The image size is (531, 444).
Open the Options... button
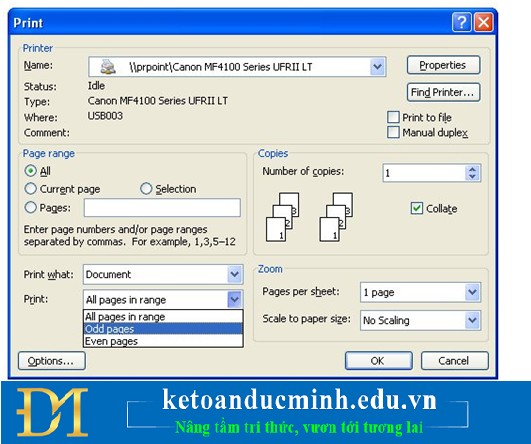coord(51,361)
